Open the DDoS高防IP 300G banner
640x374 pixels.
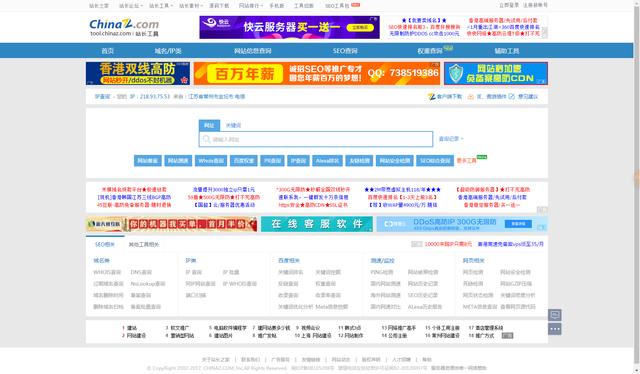462,224
